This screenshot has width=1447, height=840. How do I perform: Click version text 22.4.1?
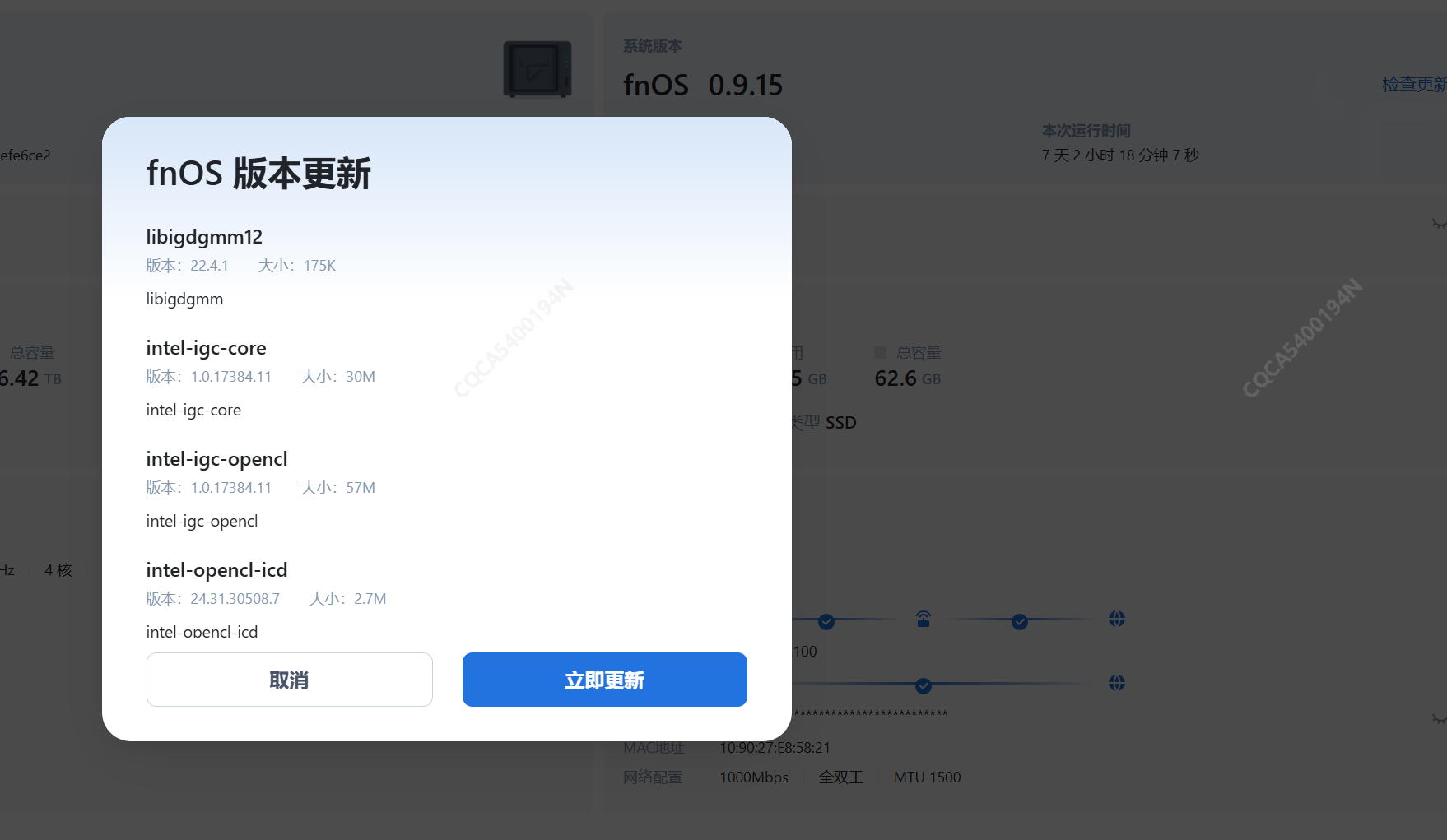click(x=209, y=266)
